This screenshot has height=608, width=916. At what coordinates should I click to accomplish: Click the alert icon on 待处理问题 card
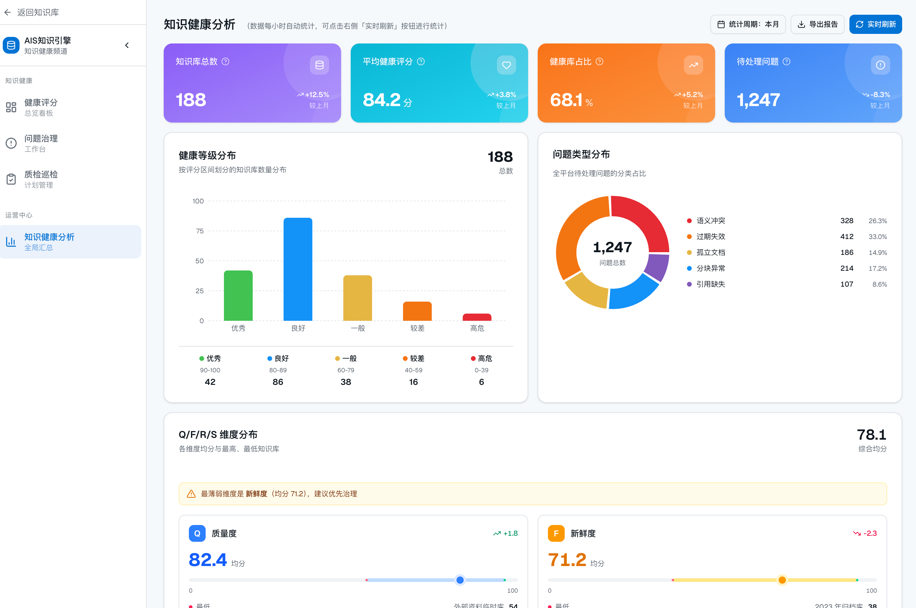pyautogui.click(x=880, y=65)
